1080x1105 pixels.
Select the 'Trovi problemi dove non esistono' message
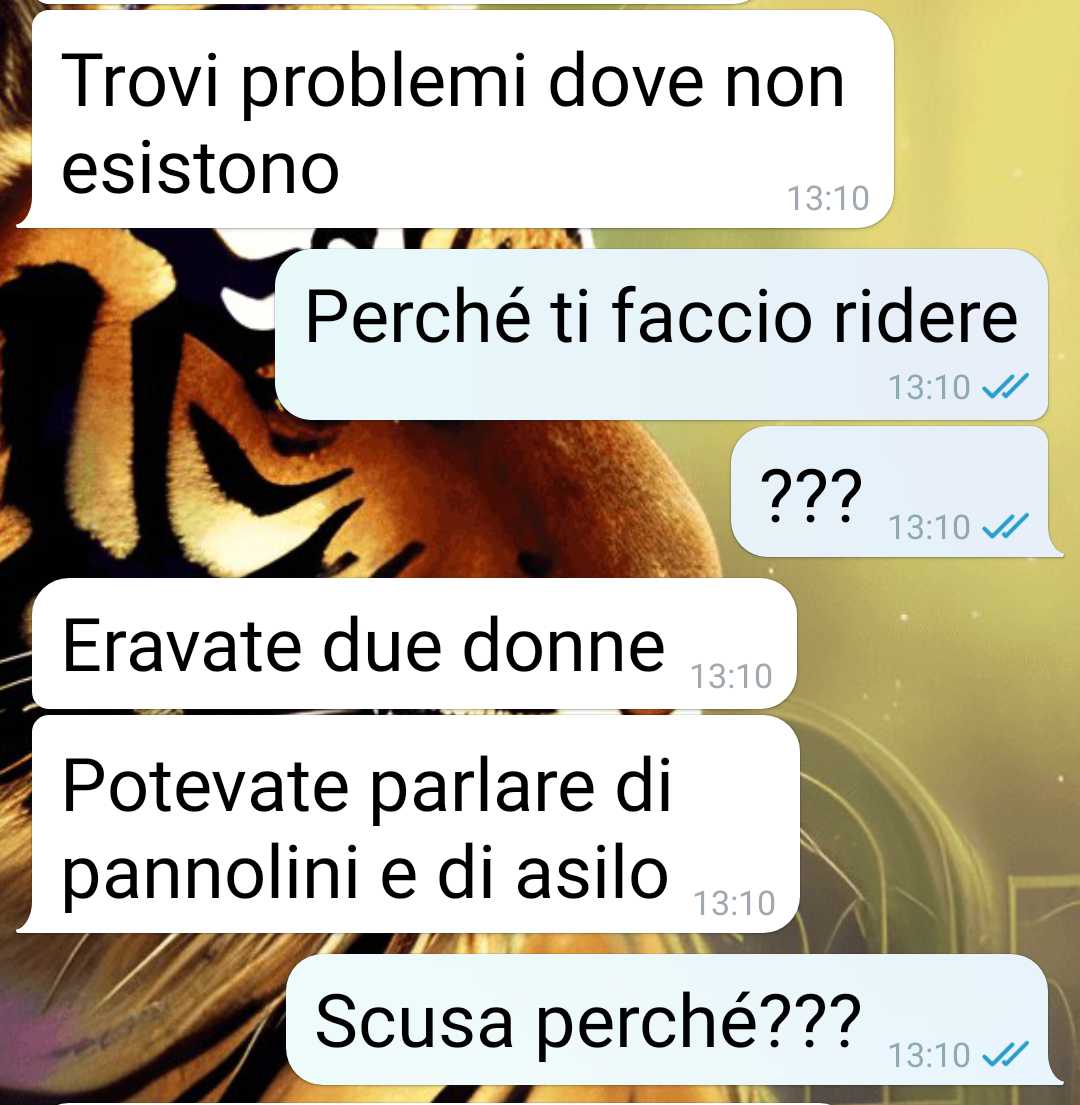[x=455, y=119]
